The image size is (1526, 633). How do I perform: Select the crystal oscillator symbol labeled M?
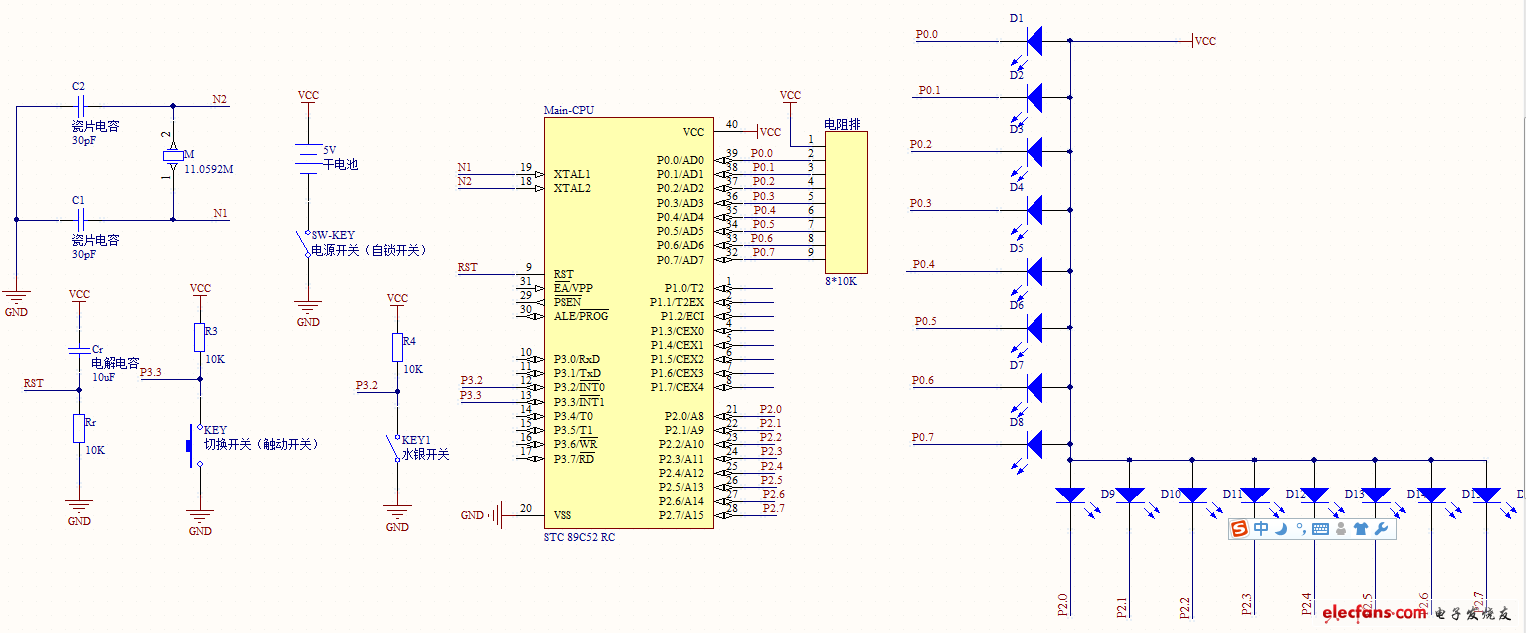173,156
